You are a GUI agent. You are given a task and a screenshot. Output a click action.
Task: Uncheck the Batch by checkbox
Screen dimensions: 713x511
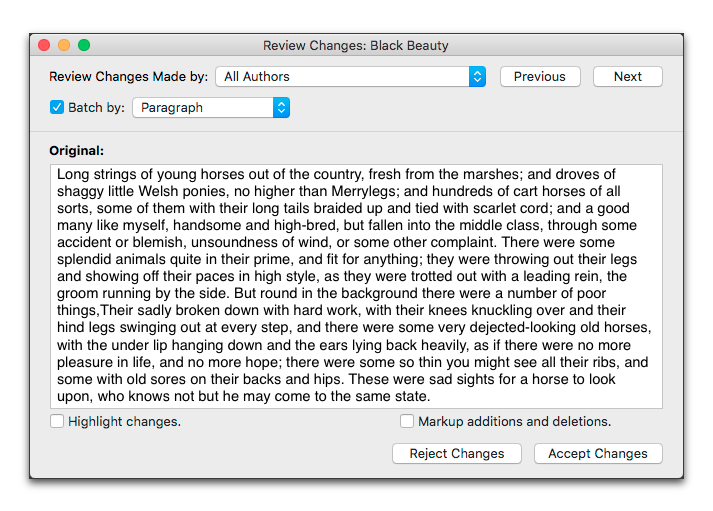pos(57,108)
